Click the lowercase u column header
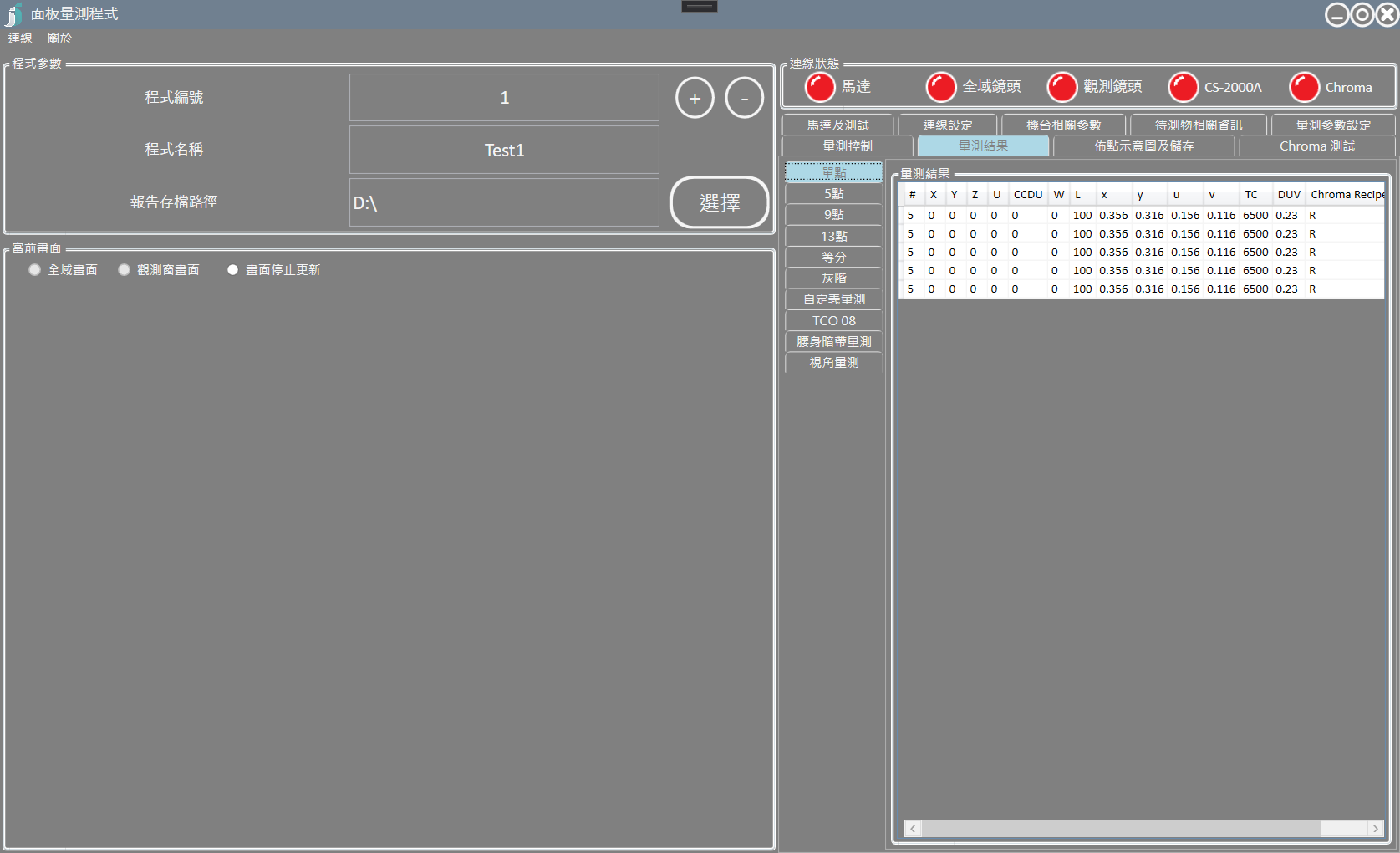 [1184, 195]
